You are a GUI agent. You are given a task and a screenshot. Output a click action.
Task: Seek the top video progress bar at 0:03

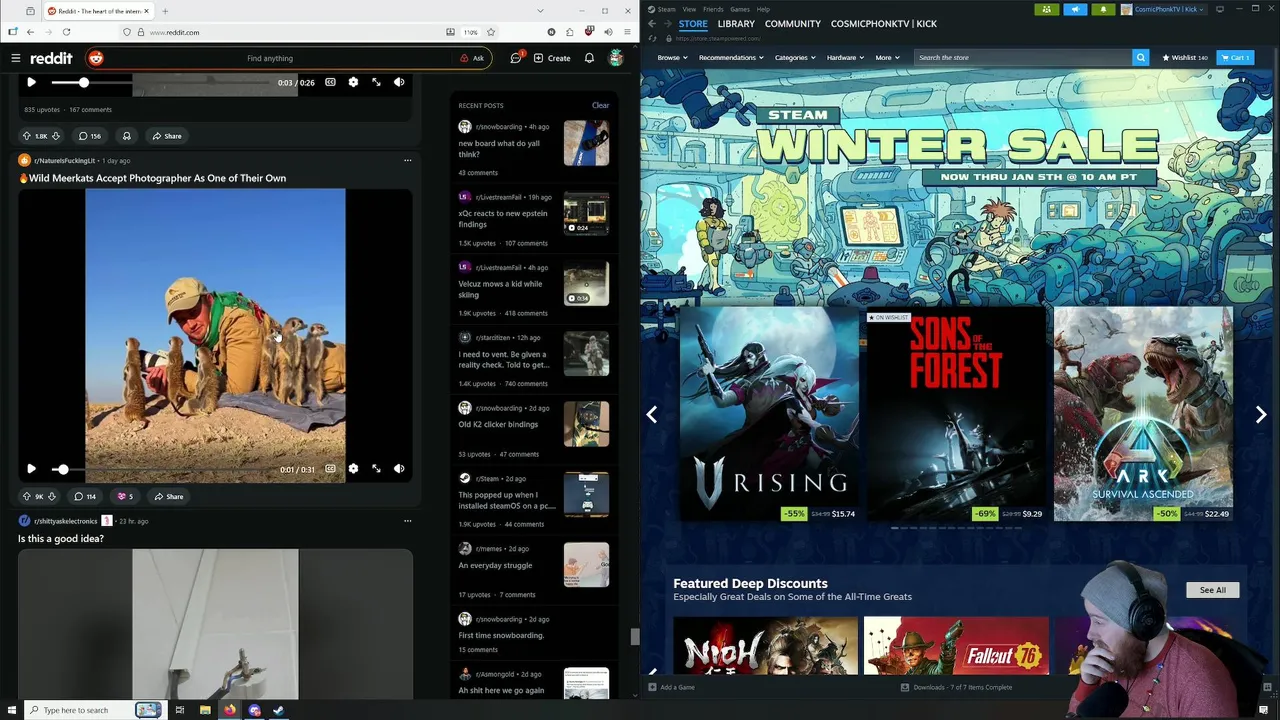point(162,82)
